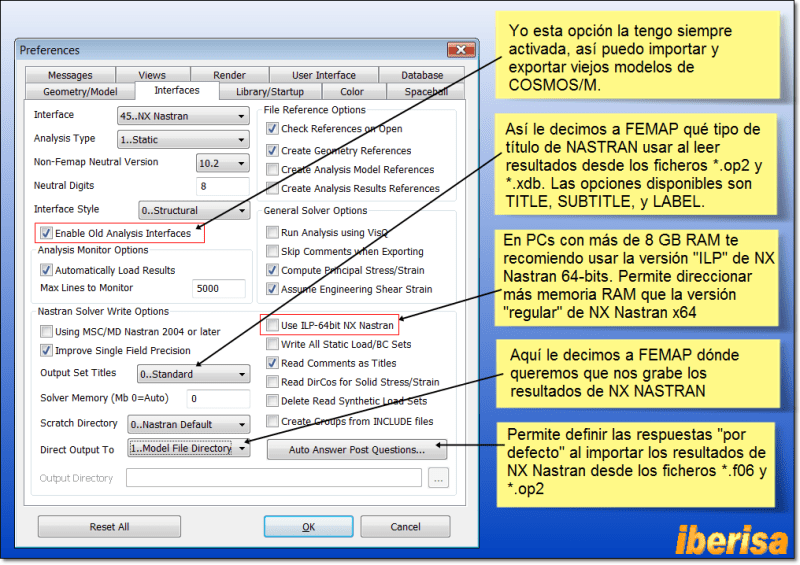The image size is (800, 565).
Task: Enable Using MSC/MD Nastran 2004 or later
Action: tap(46, 331)
